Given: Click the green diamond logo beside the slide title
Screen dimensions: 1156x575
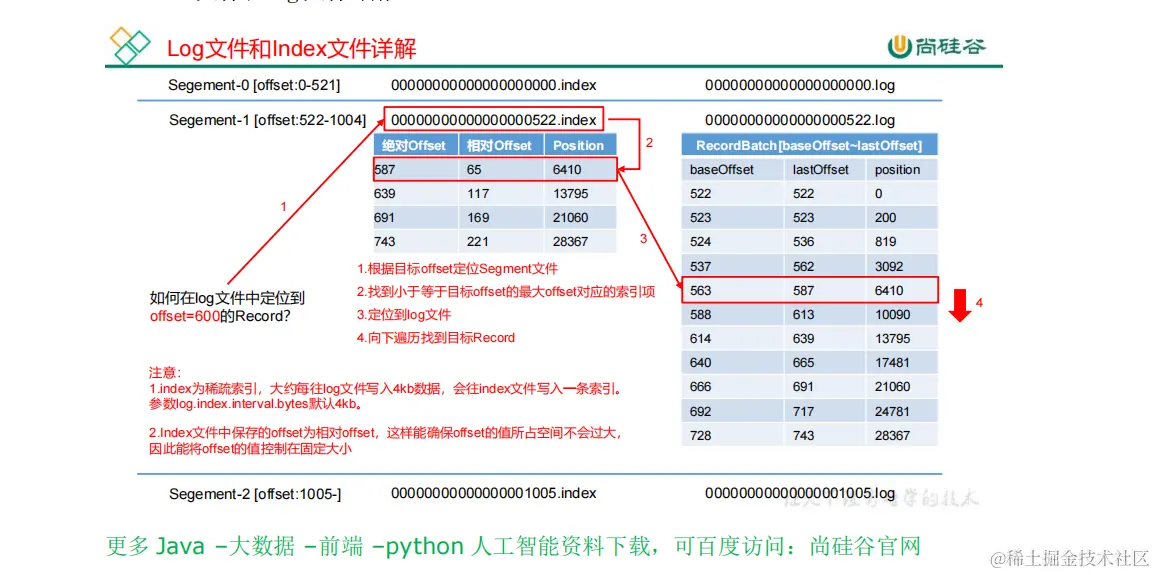Looking at the screenshot, I should pyautogui.click(x=129, y=45).
